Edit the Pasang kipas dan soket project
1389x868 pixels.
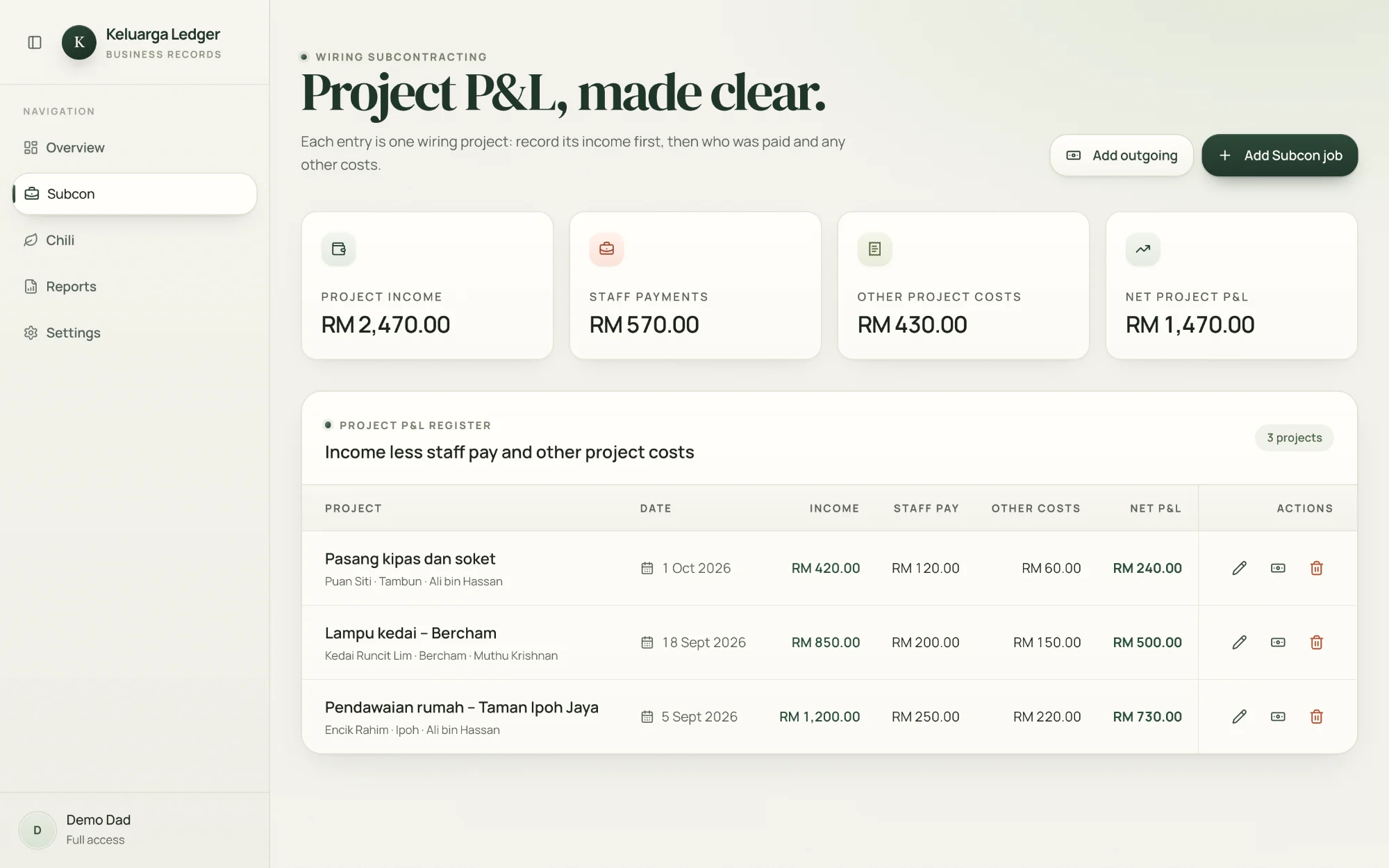[1240, 568]
